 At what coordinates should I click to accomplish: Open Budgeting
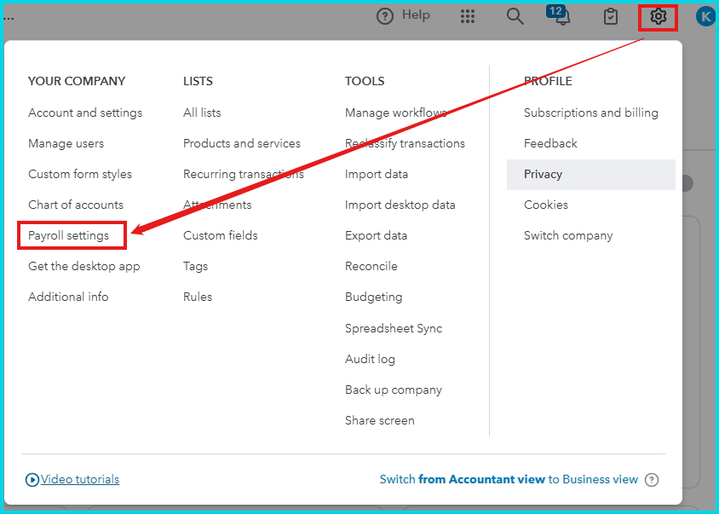point(374,297)
